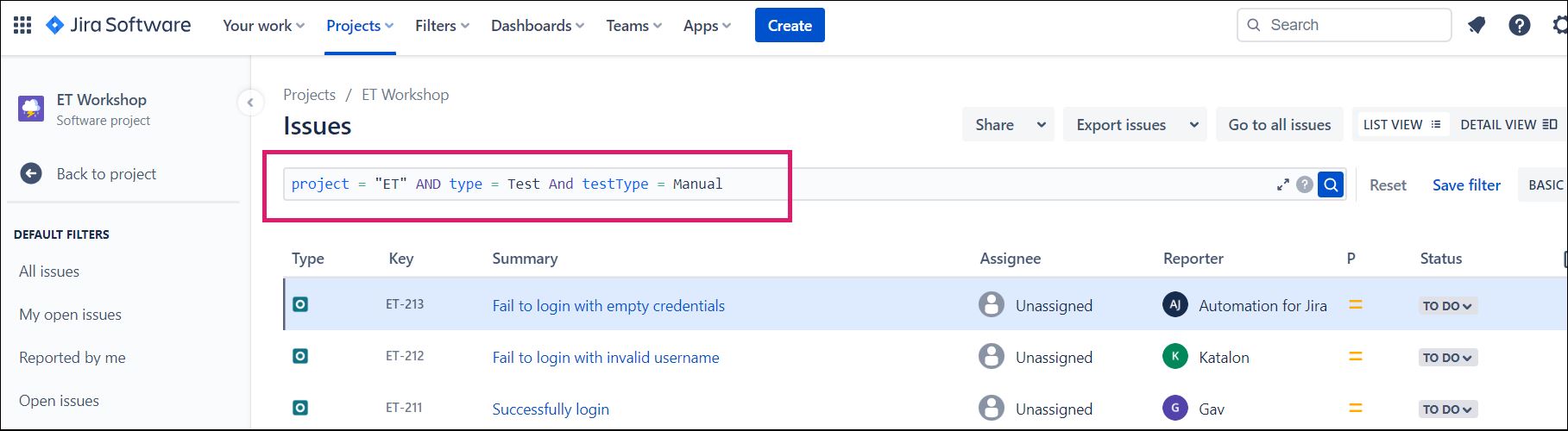1568x431 pixels.
Task: Open the app switcher grid icon
Action: 23,25
